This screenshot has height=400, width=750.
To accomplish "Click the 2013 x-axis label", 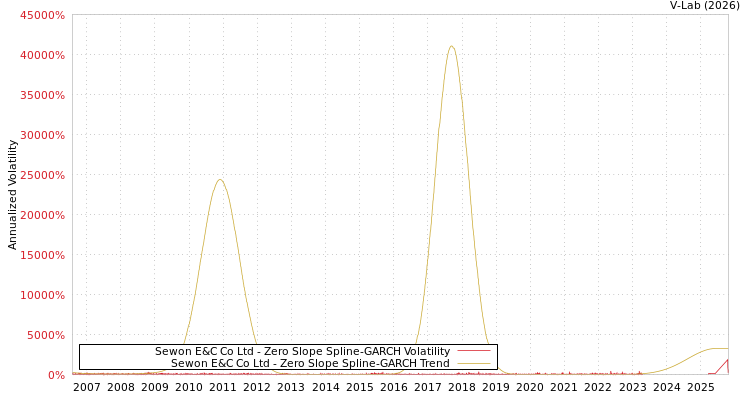I will (291, 387).
